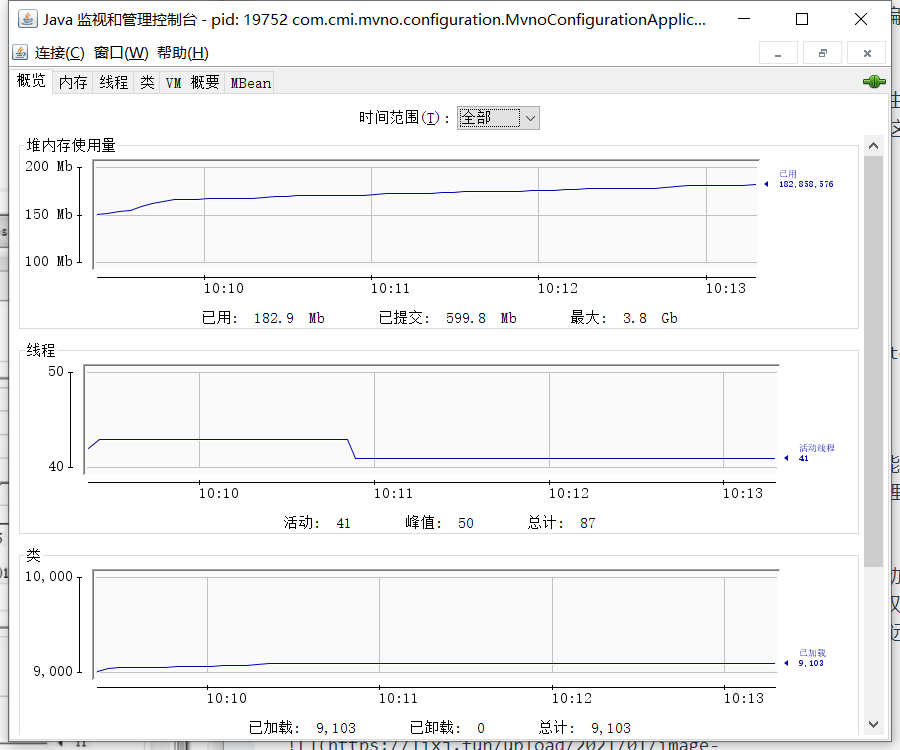The image size is (900, 750).
Task: Click the green connection status icon
Action: point(873,82)
